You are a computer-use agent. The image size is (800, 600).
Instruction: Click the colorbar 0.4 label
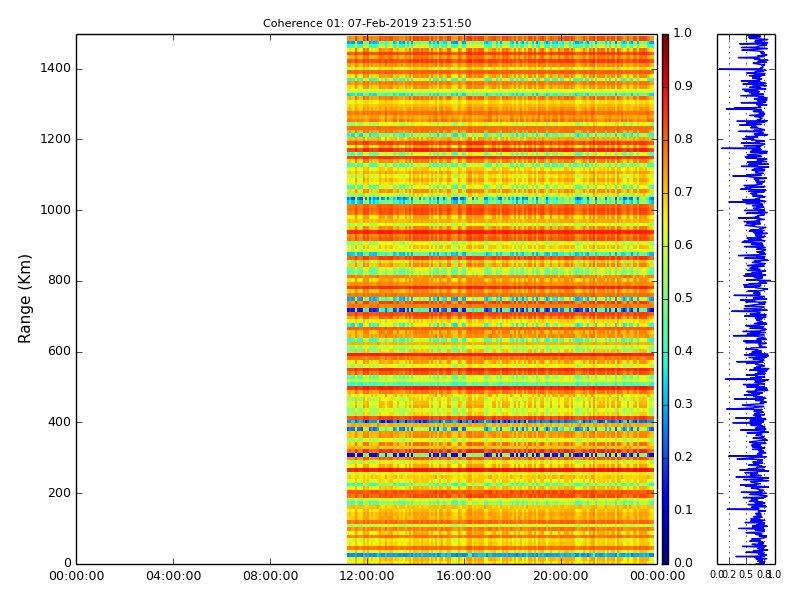[683, 352]
